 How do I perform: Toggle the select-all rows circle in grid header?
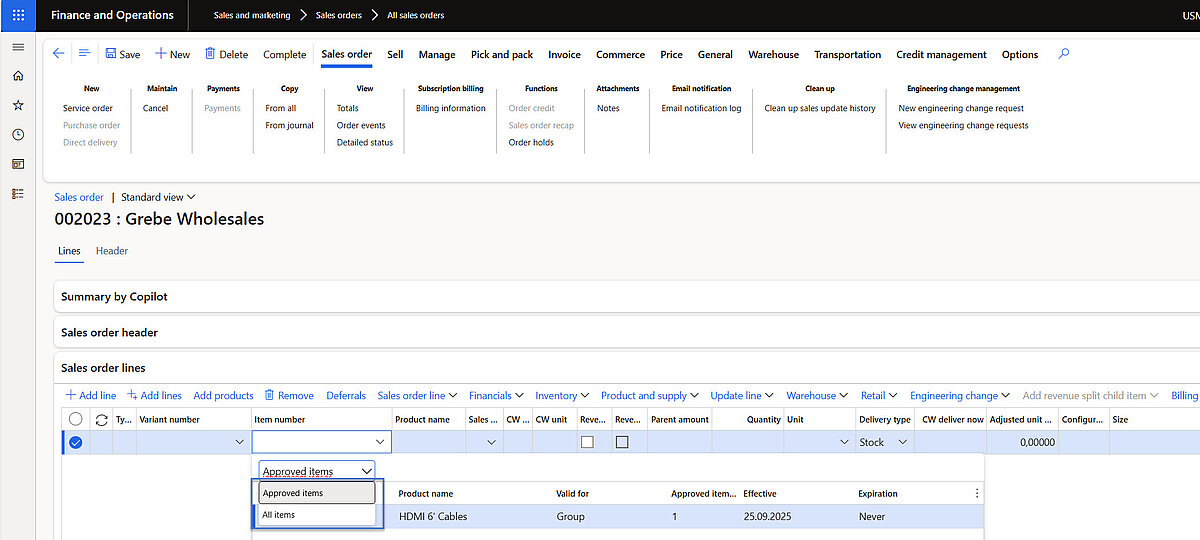pyautogui.click(x=75, y=420)
